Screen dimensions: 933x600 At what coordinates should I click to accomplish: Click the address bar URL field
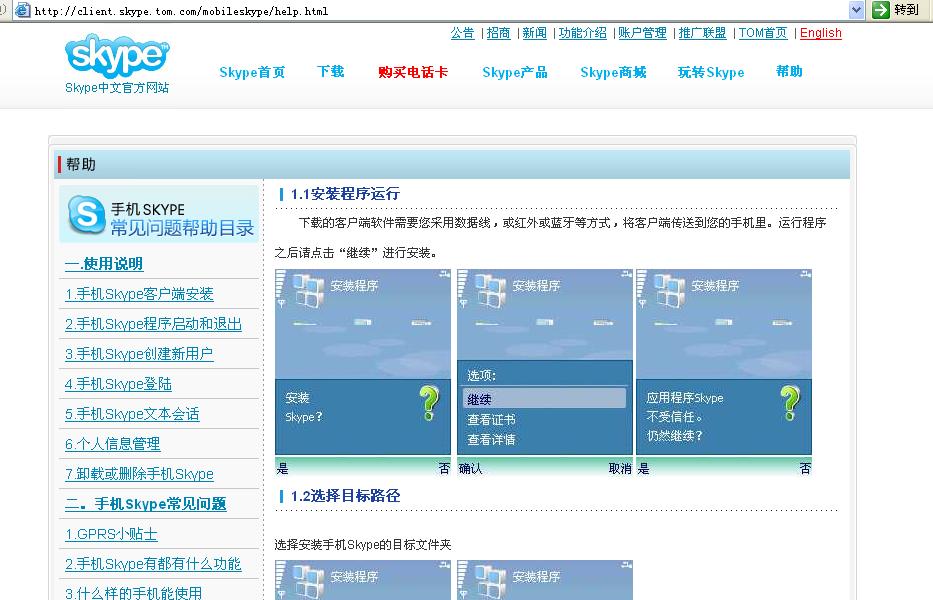(x=440, y=11)
